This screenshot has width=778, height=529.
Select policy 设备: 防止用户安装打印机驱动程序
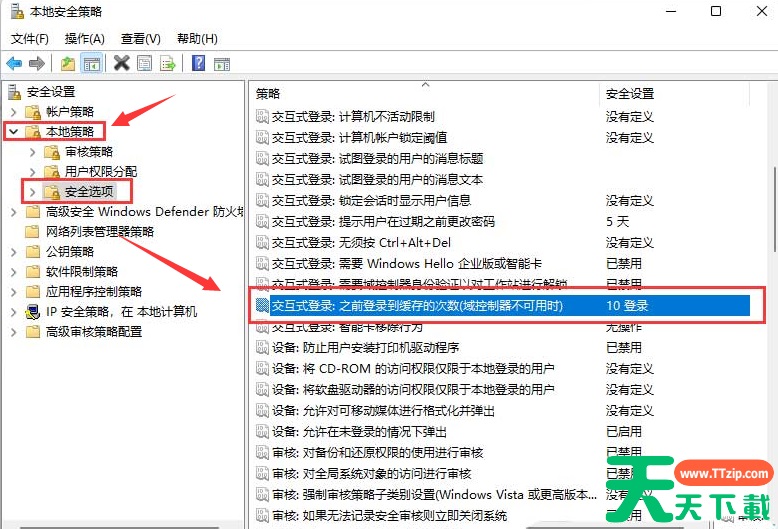pyautogui.click(x=365, y=347)
